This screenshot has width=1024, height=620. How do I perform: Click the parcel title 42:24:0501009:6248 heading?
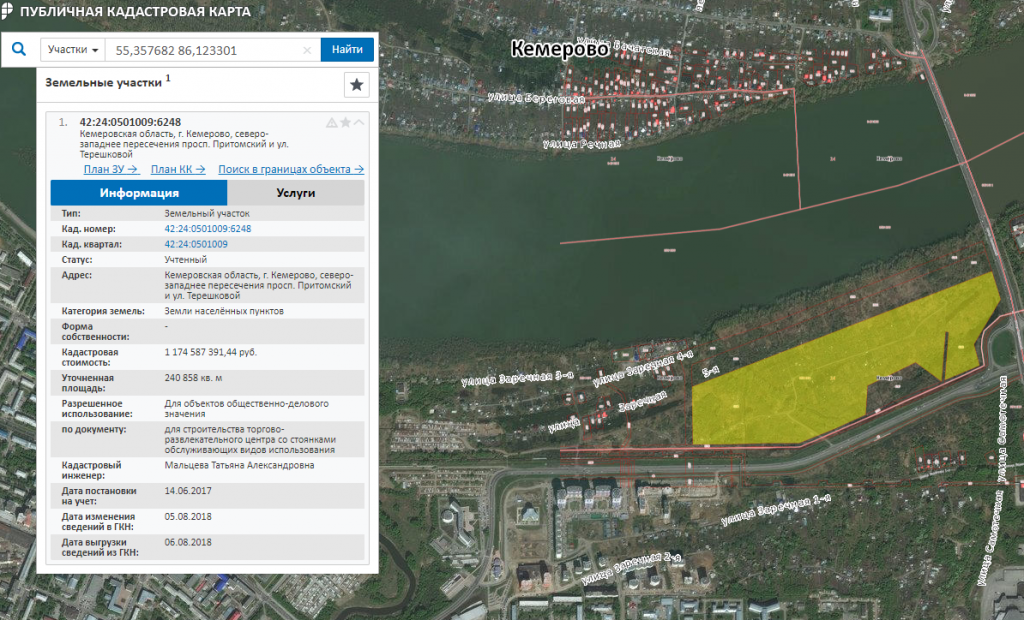tap(130, 122)
